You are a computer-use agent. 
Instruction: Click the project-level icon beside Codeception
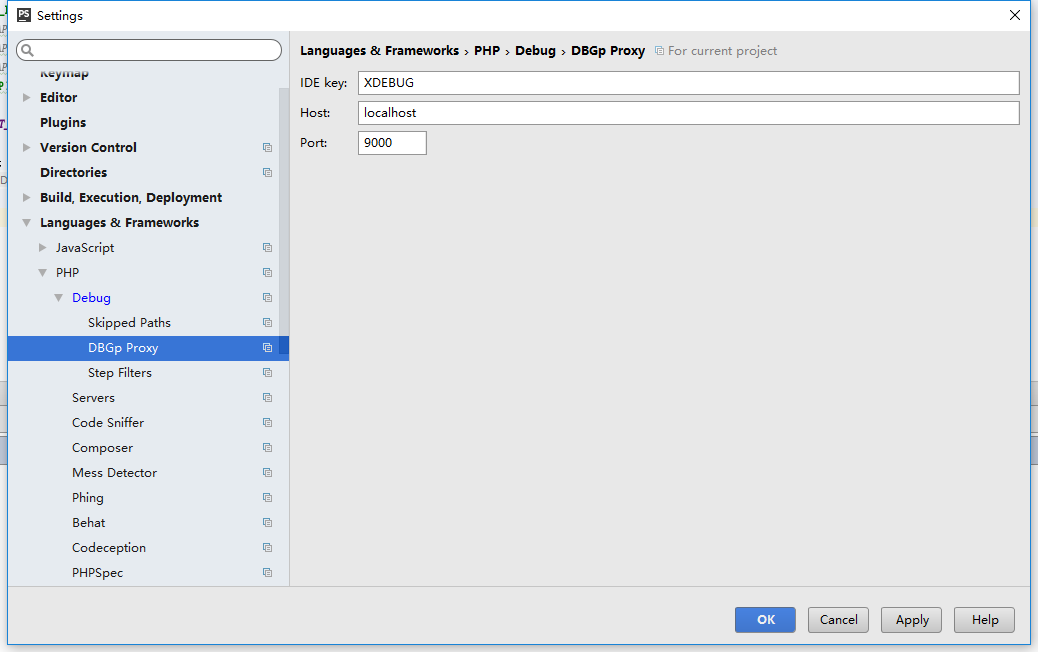pyautogui.click(x=267, y=548)
